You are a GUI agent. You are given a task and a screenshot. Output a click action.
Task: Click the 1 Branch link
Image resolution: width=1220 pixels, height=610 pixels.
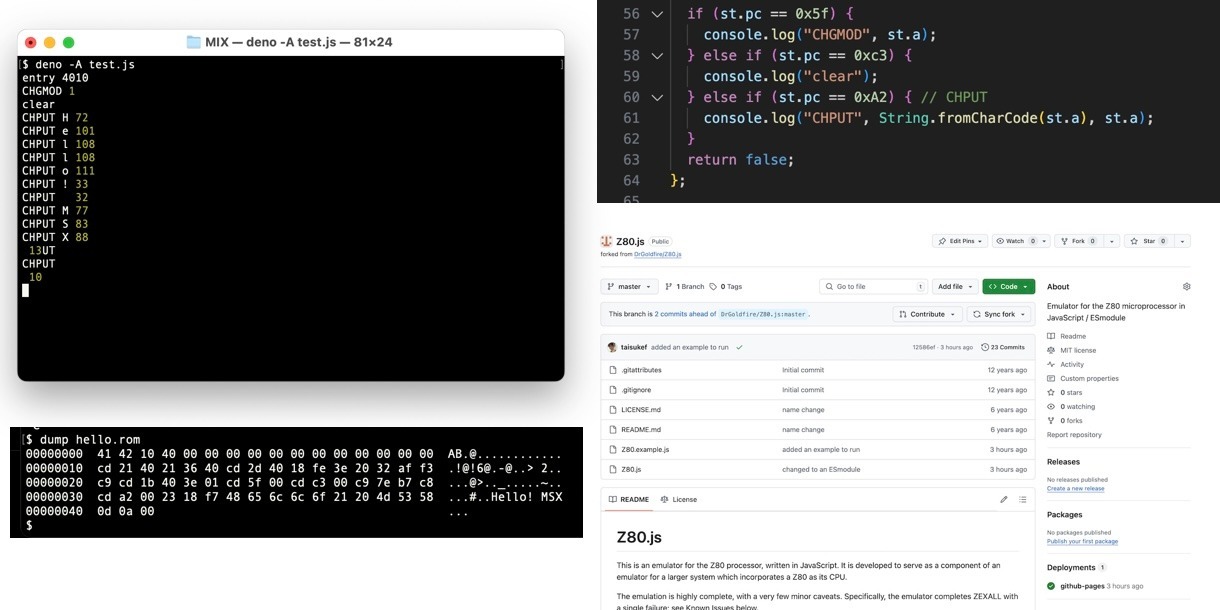pyautogui.click(x=690, y=286)
